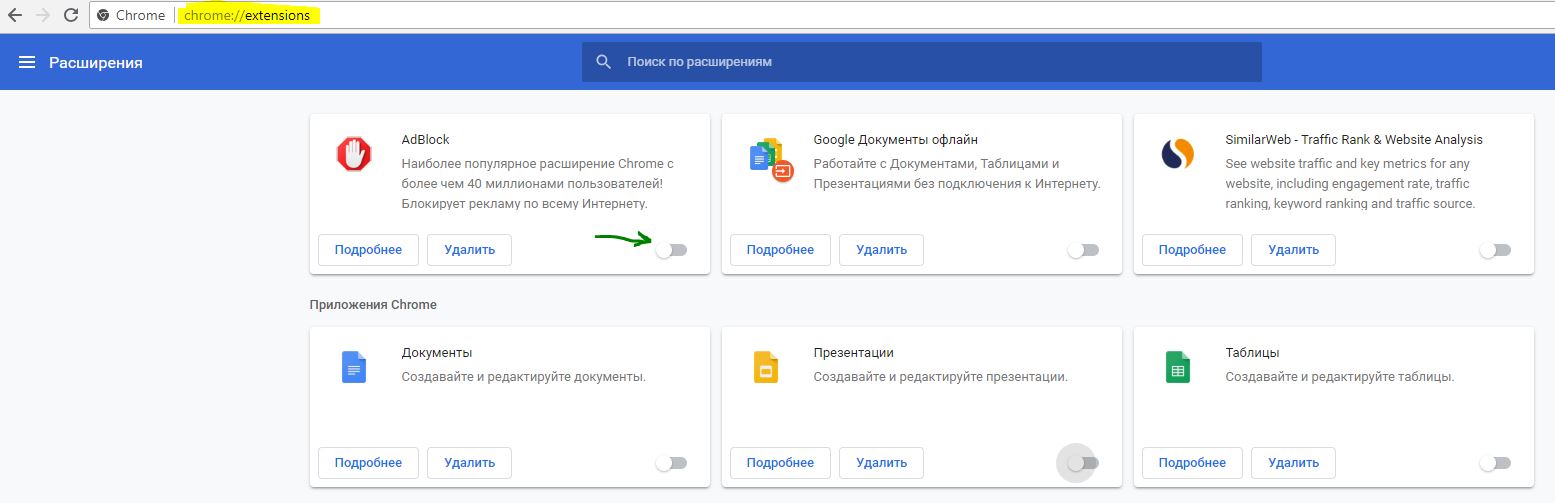Click the SimilarWeb - Traffic Rank title
1555x503 pixels.
tap(1354, 140)
